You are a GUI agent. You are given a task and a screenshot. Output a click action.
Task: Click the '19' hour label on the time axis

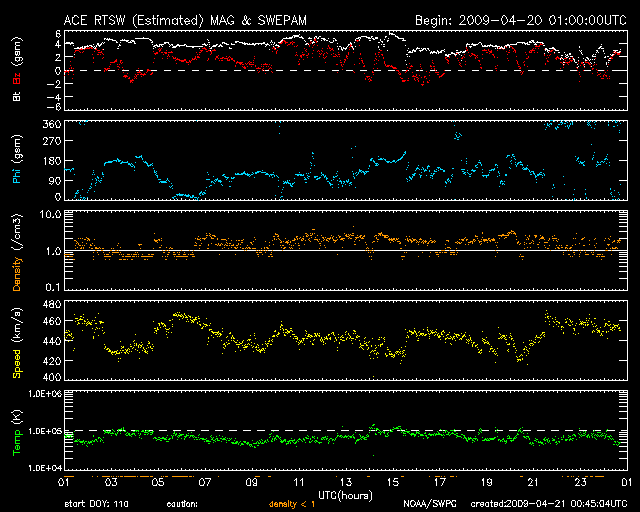click(x=487, y=483)
